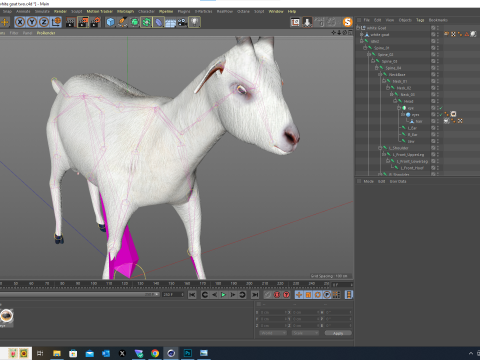The width and height of the screenshot is (480, 360).
Task: Open the purple deformer objects icon
Action: coord(158,22)
